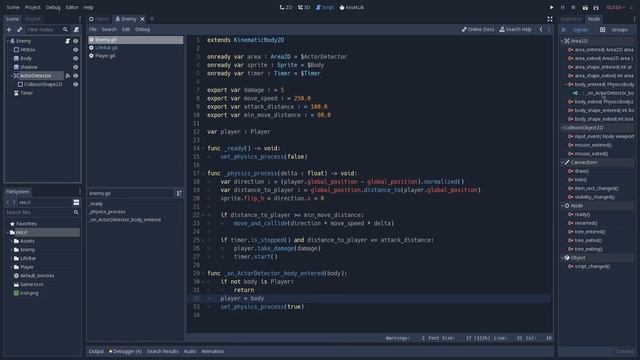This screenshot has width=640, height=360.
Task: Collapse the Enemy root node
Action: (7, 41)
